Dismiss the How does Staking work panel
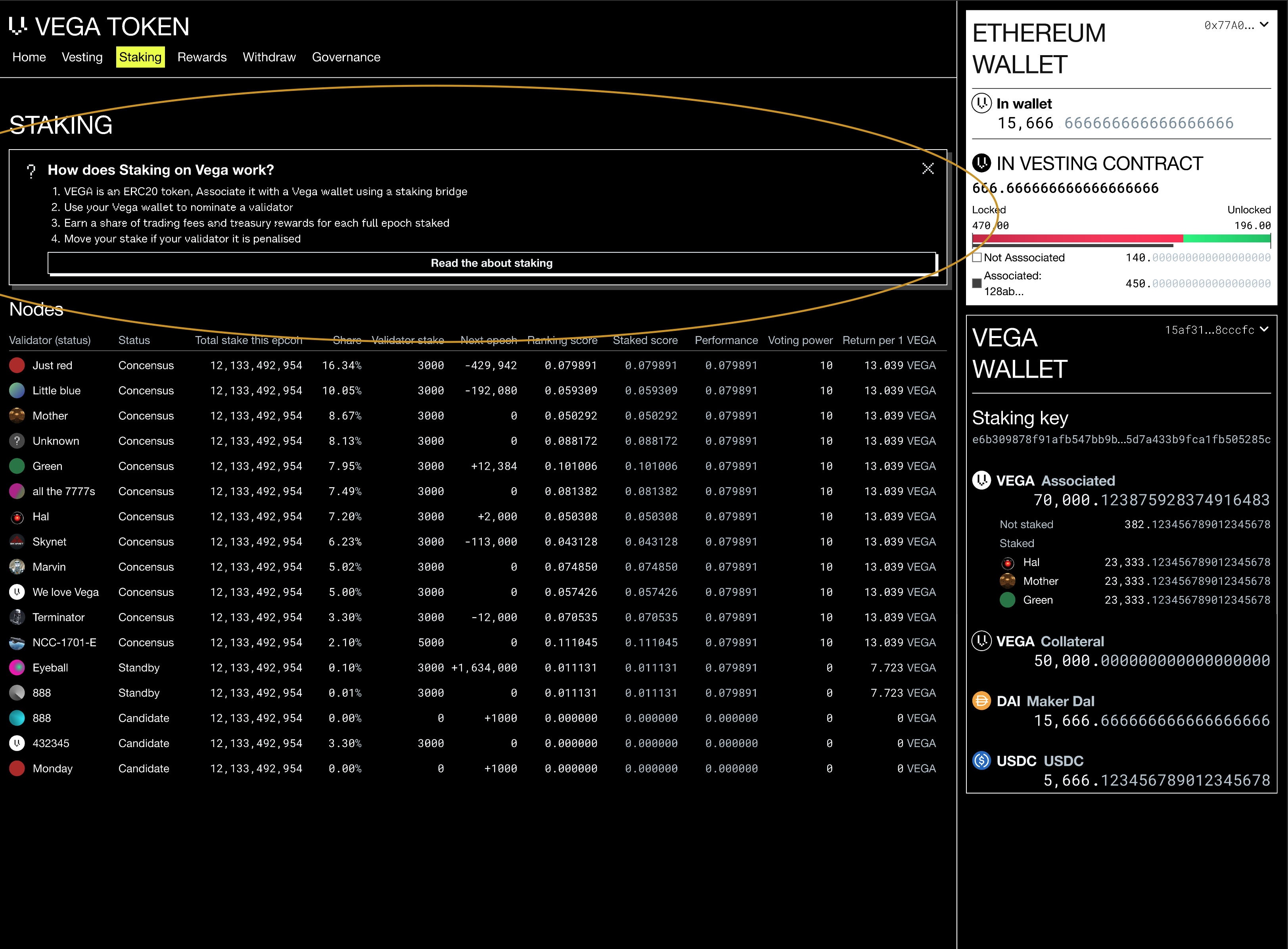 pos(928,169)
